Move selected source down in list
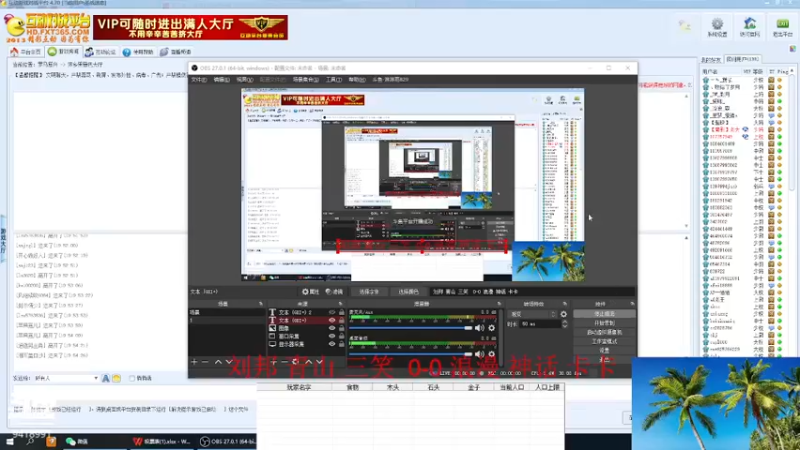 [x=319, y=362]
